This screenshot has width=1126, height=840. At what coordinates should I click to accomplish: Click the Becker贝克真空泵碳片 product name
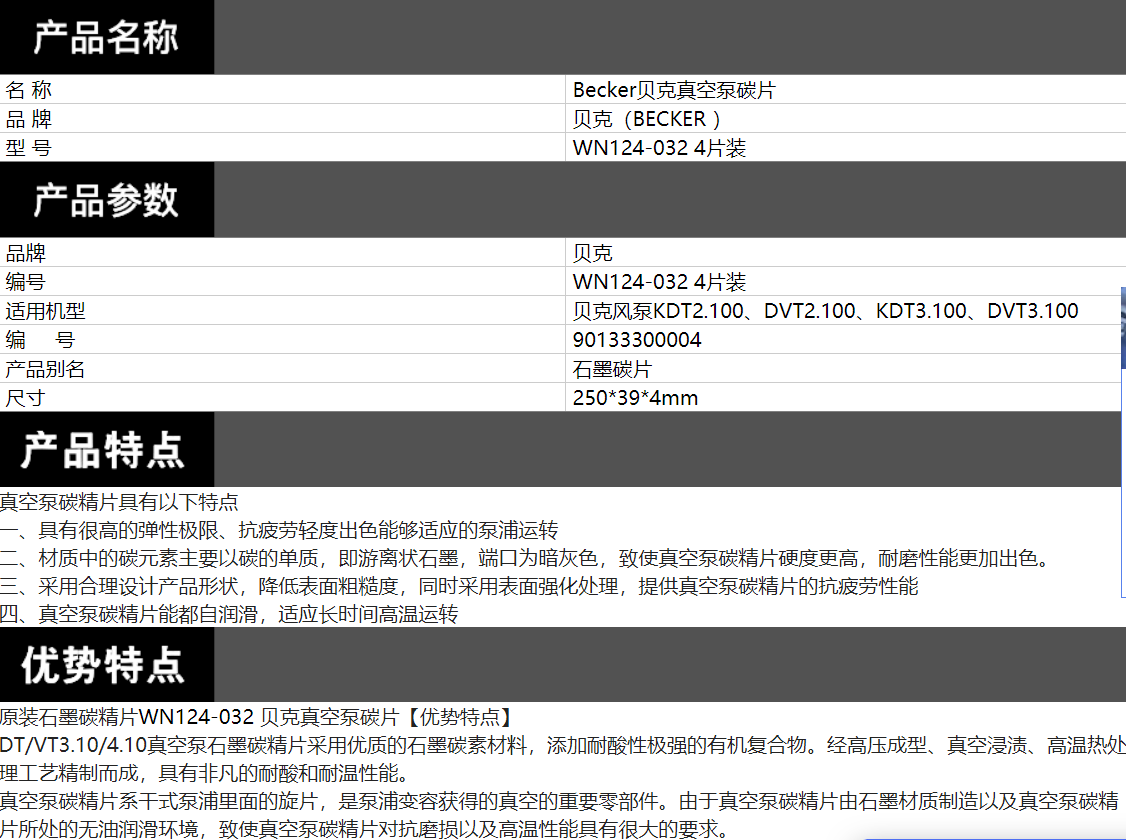click(674, 90)
